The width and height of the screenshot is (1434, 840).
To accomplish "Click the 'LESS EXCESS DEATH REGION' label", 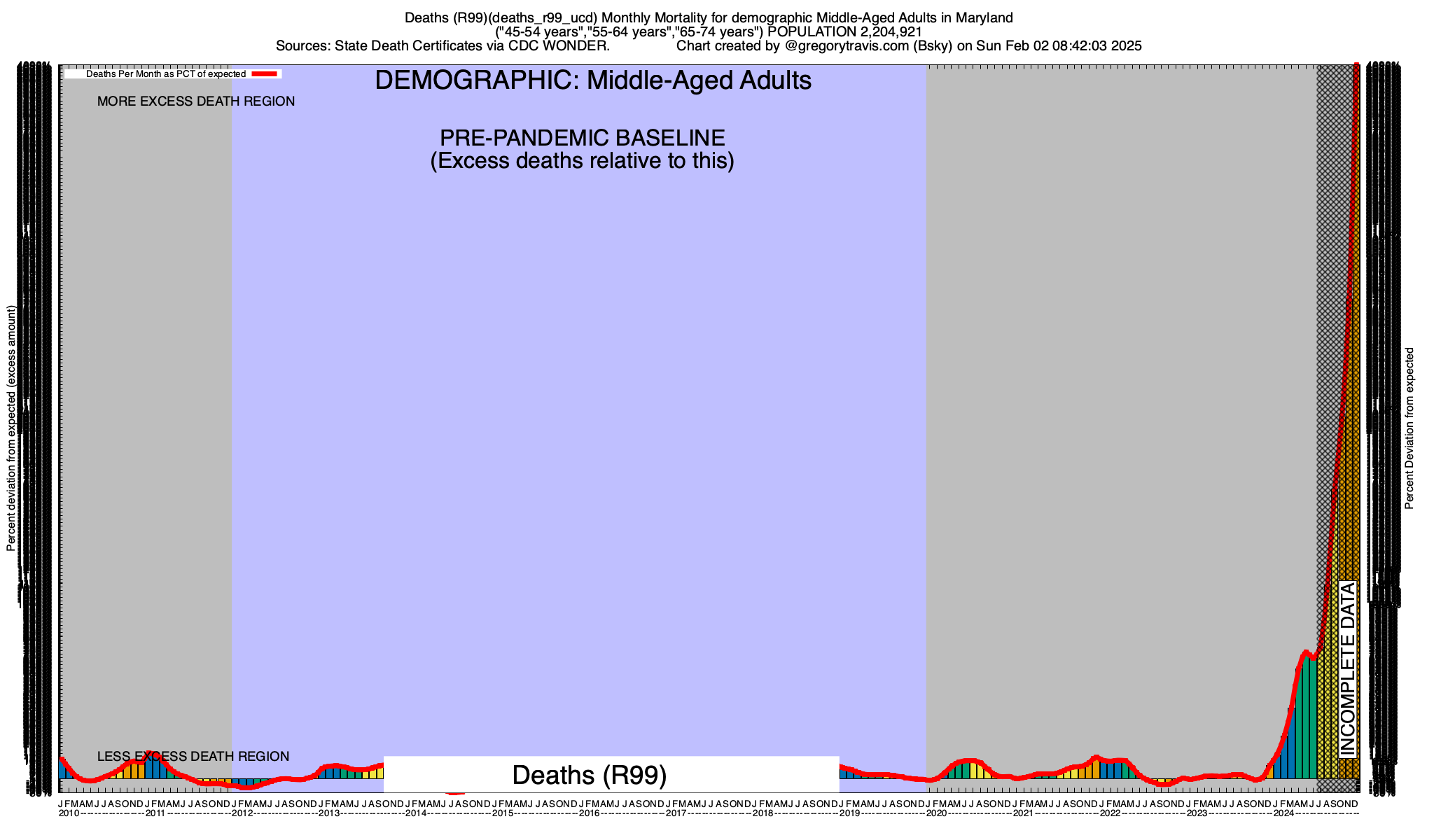I will pos(193,757).
